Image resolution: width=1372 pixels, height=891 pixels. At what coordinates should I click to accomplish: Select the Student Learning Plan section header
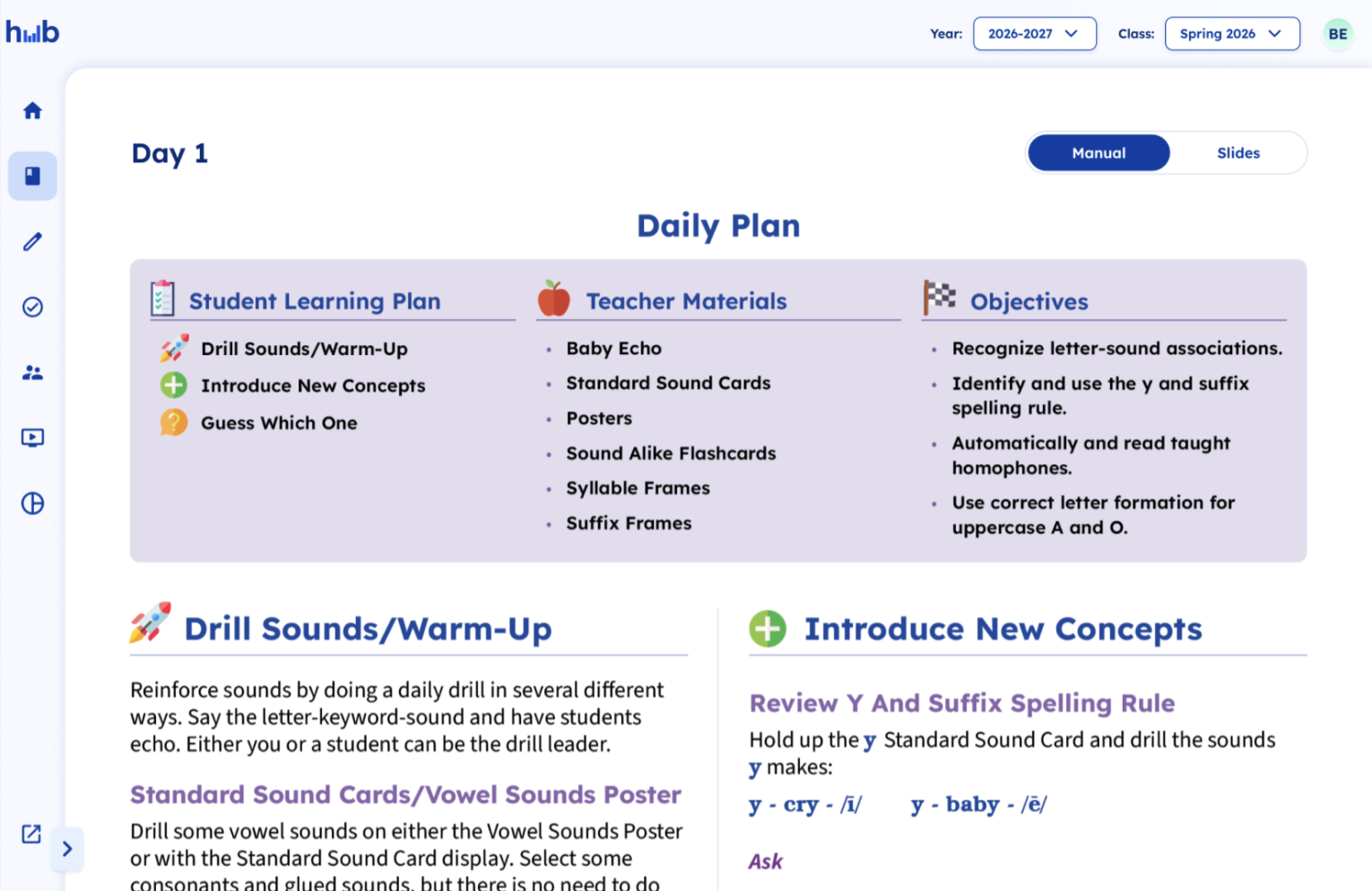(315, 301)
